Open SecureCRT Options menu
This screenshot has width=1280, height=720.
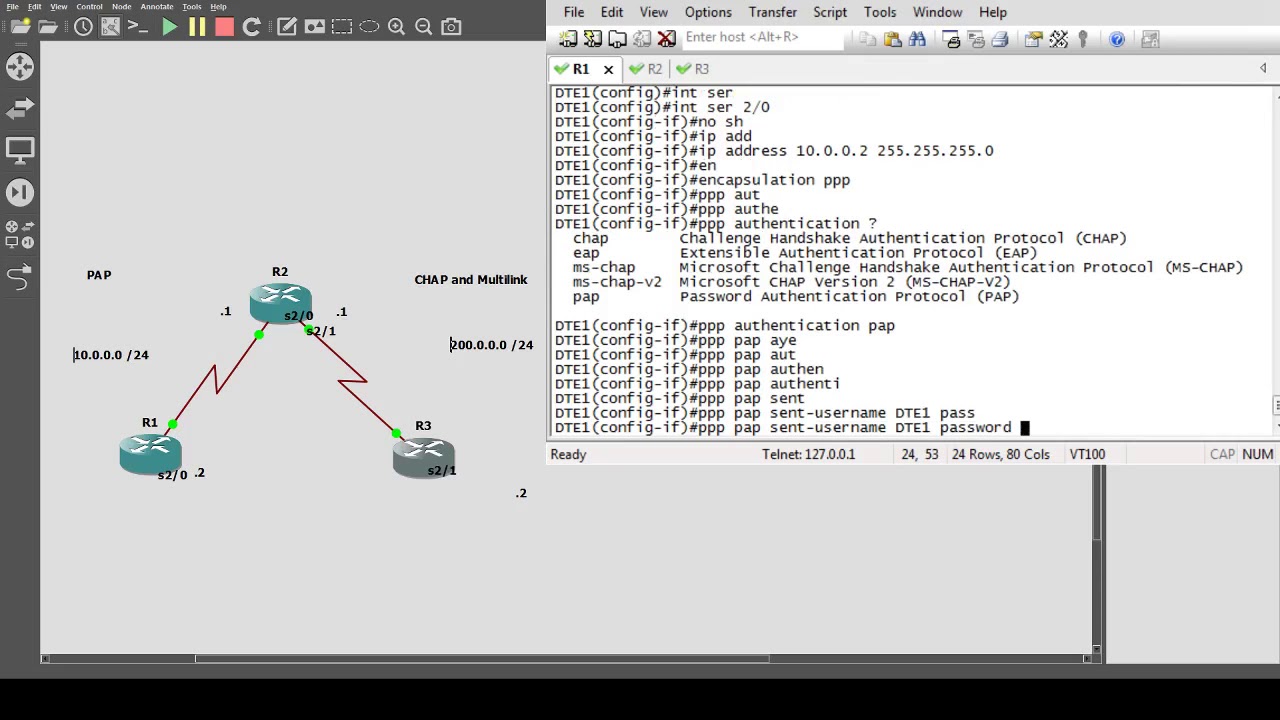pyautogui.click(x=708, y=12)
